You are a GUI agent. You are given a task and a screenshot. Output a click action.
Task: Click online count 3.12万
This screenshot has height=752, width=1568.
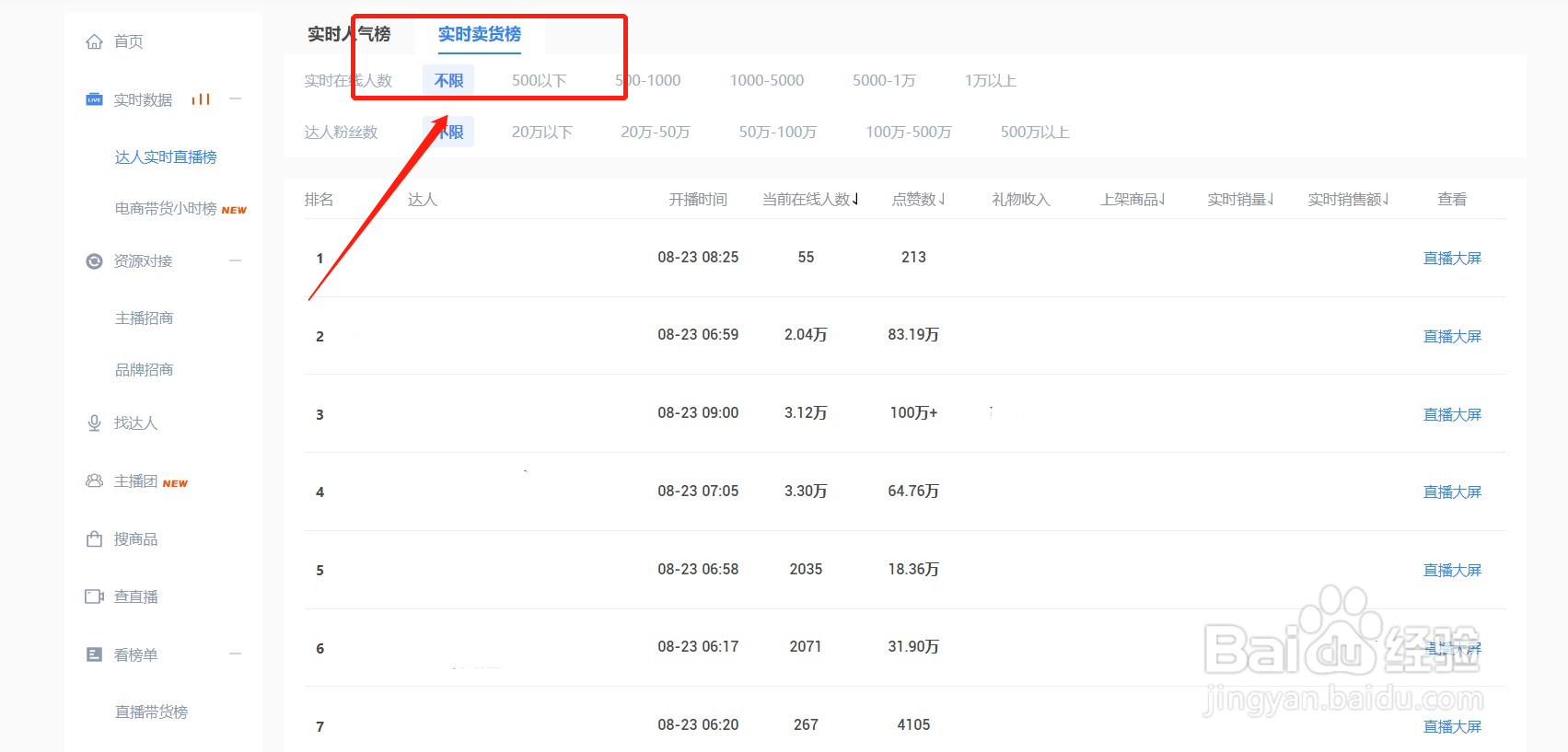coord(806,413)
